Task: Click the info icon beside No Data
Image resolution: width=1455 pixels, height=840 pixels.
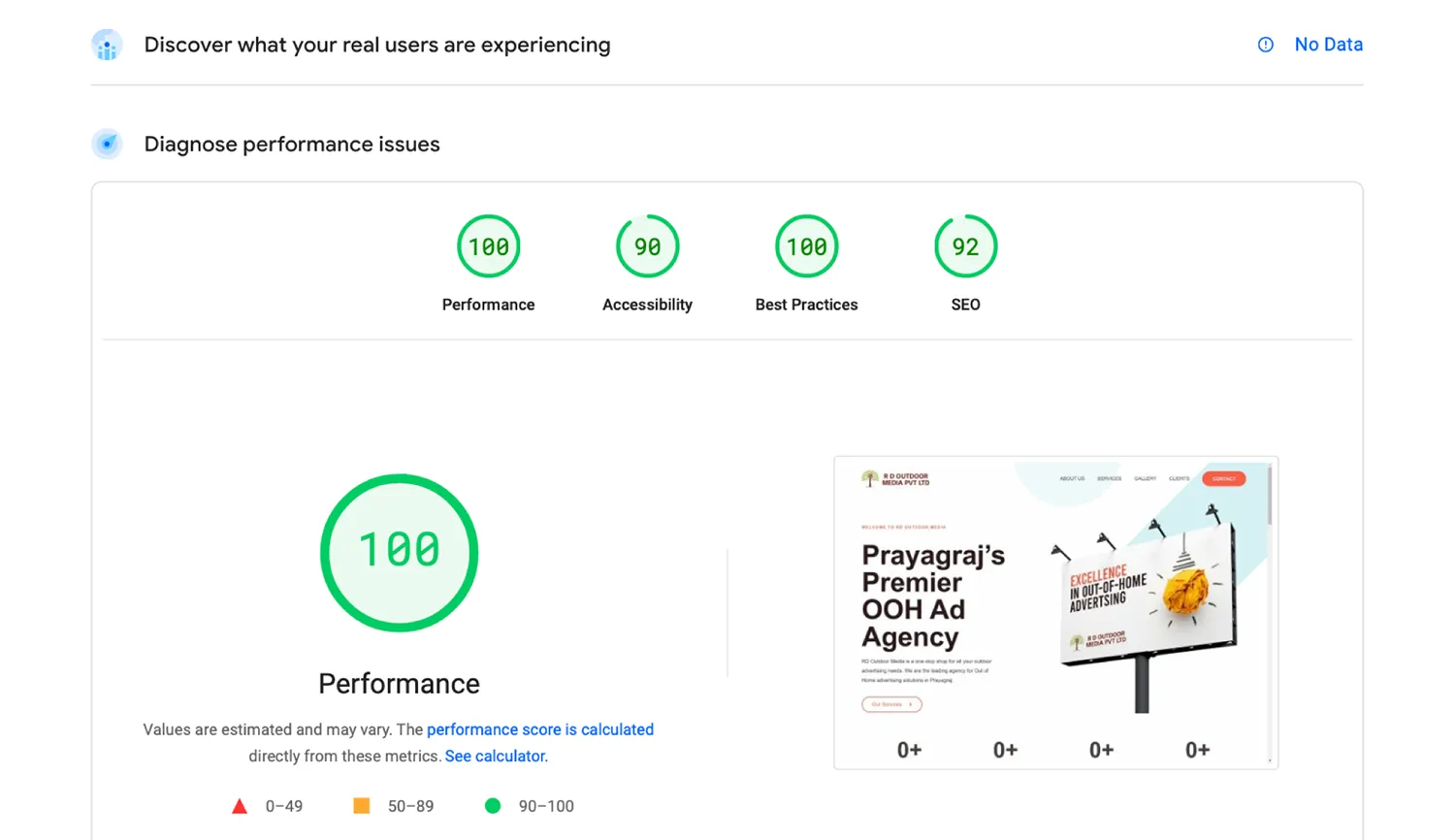Action: pyautogui.click(x=1265, y=45)
